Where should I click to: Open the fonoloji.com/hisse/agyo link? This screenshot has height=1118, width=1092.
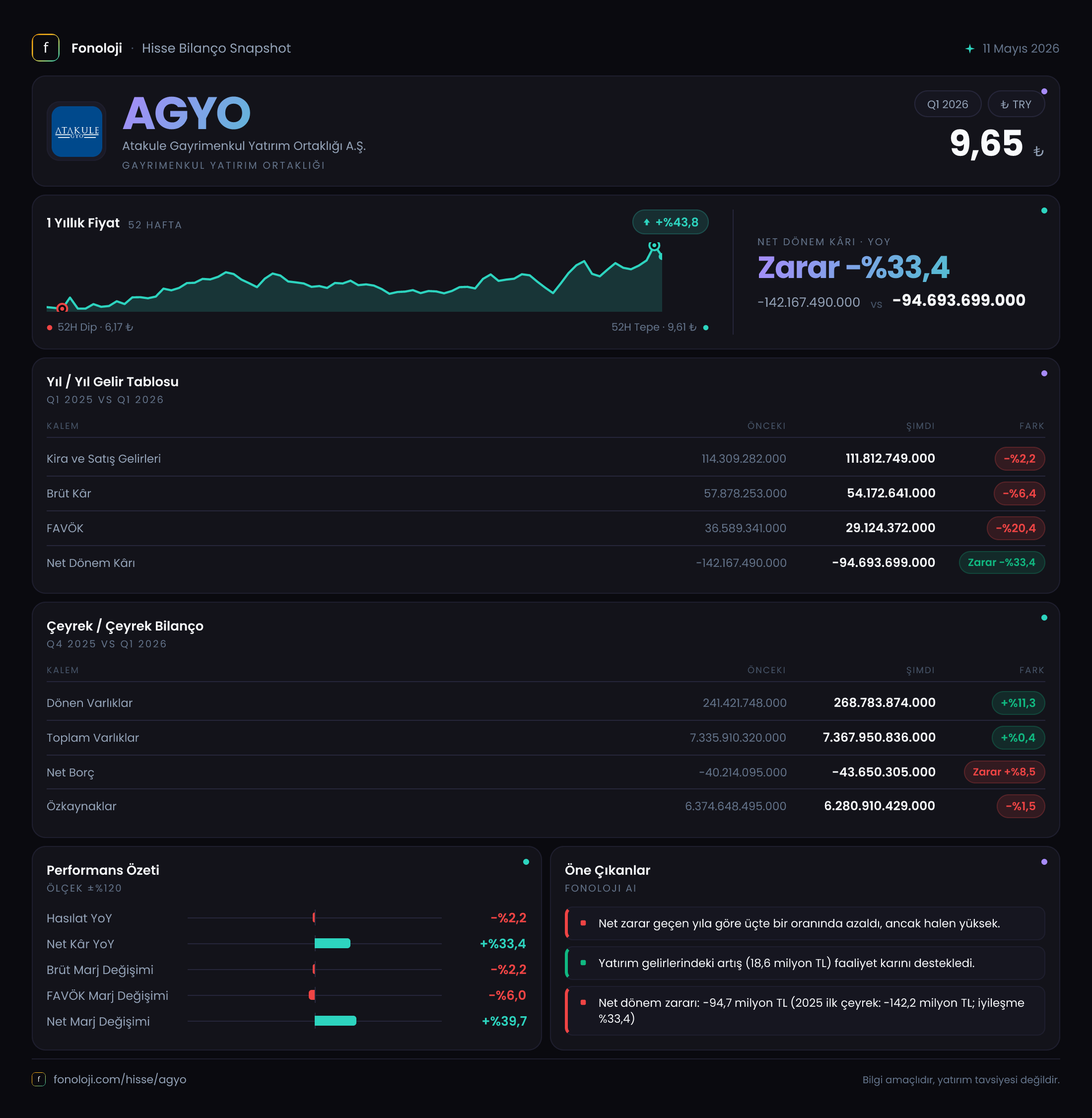[x=120, y=1079]
